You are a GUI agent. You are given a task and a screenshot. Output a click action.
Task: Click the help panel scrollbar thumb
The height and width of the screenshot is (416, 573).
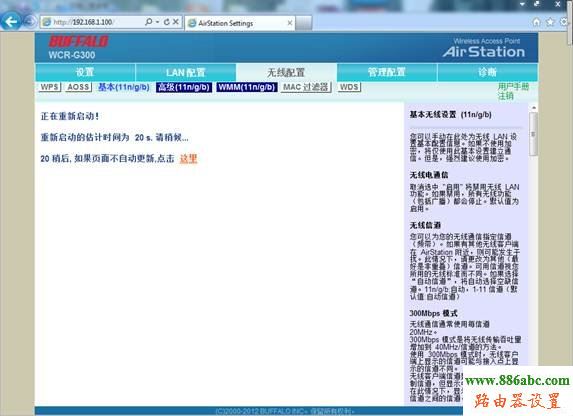(533, 133)
